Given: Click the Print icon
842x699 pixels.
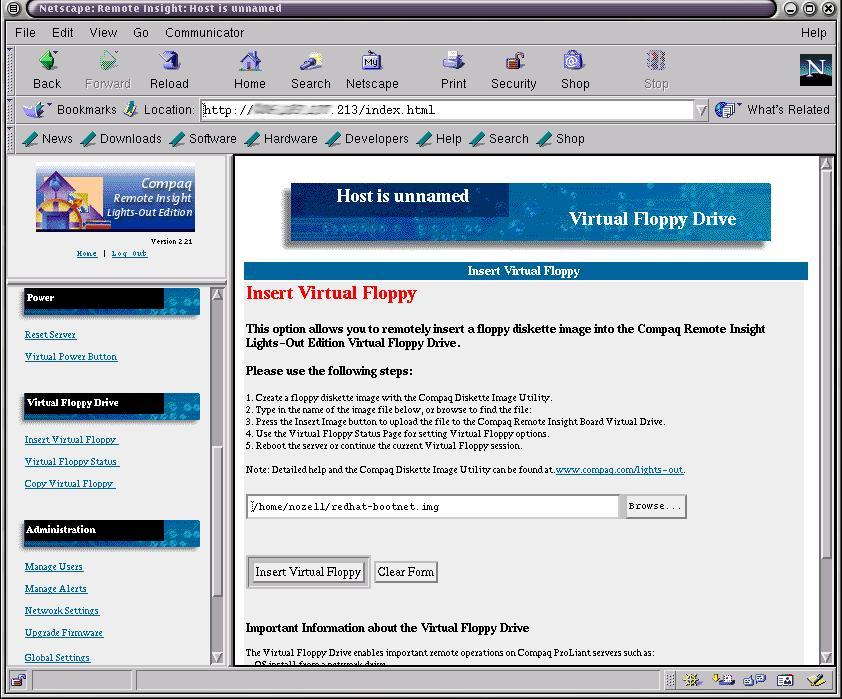Looking at the screenshot, I should point(453,68).
